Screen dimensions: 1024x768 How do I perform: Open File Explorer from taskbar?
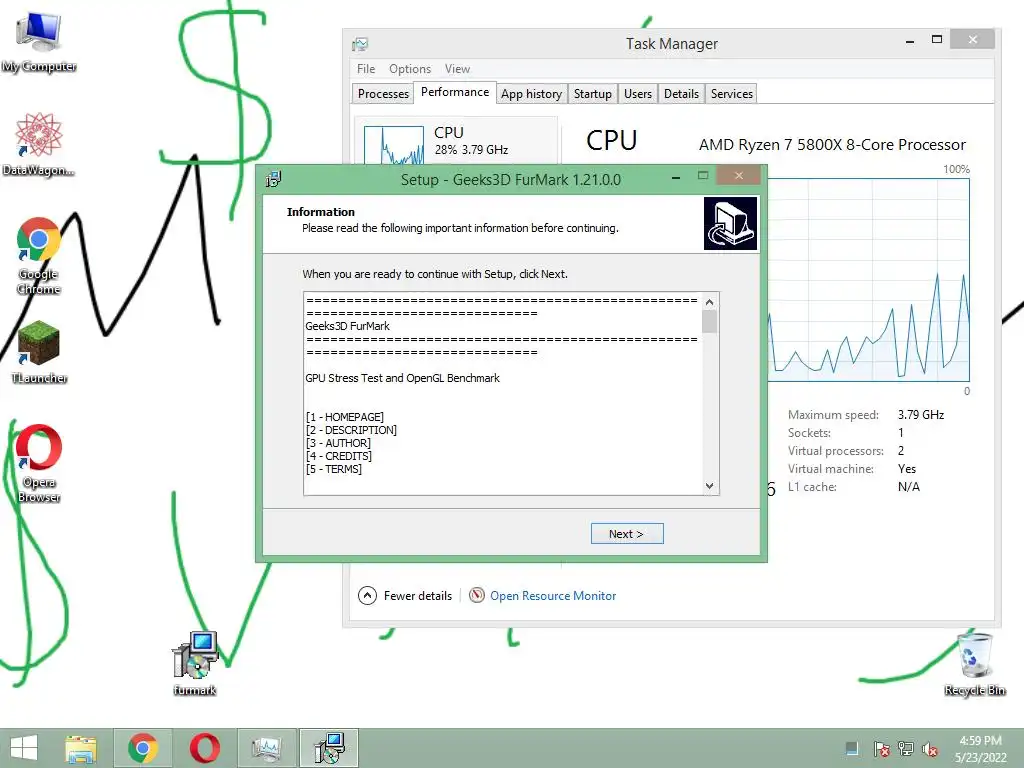(x=81, y=748)
